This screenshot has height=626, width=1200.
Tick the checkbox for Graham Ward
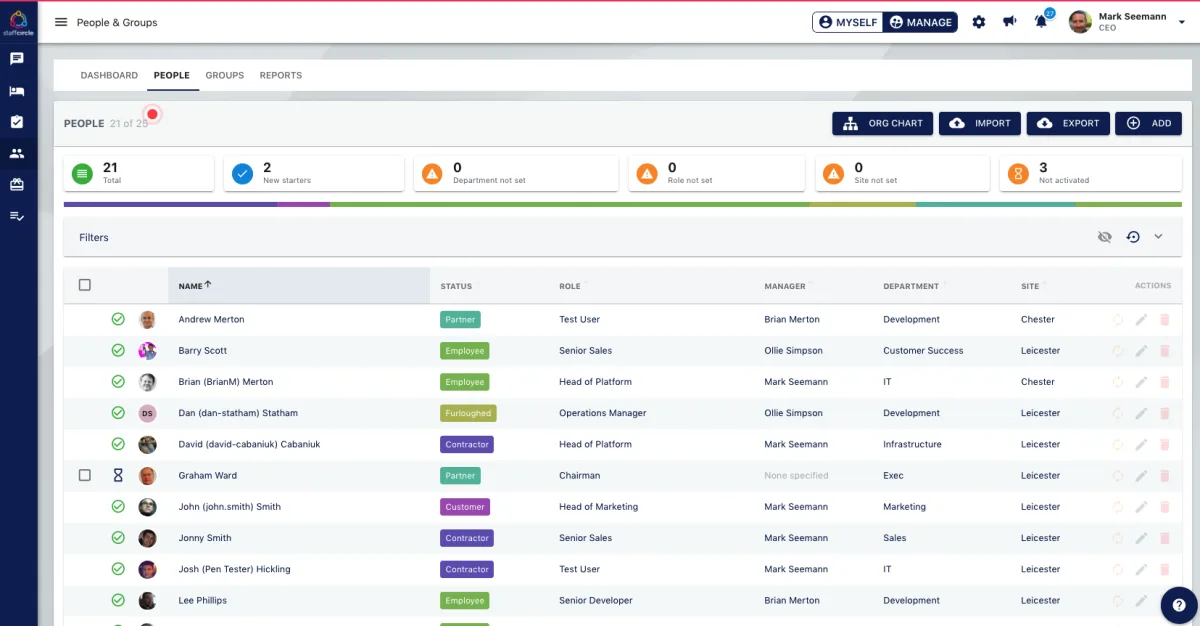click(x=85, y=476)
